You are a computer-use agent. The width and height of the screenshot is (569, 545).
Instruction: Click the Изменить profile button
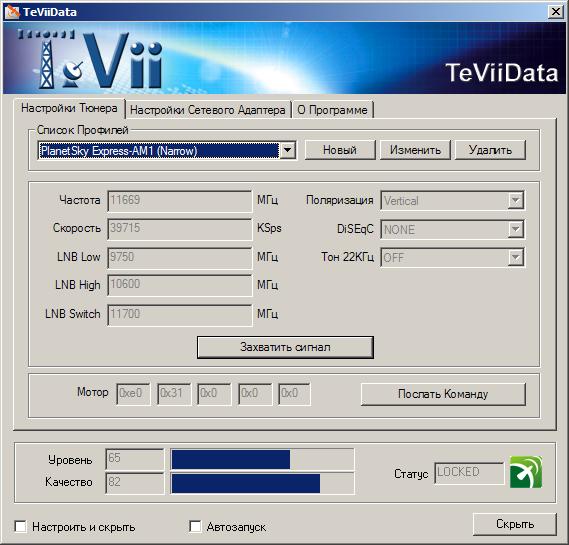pos(415,150)
